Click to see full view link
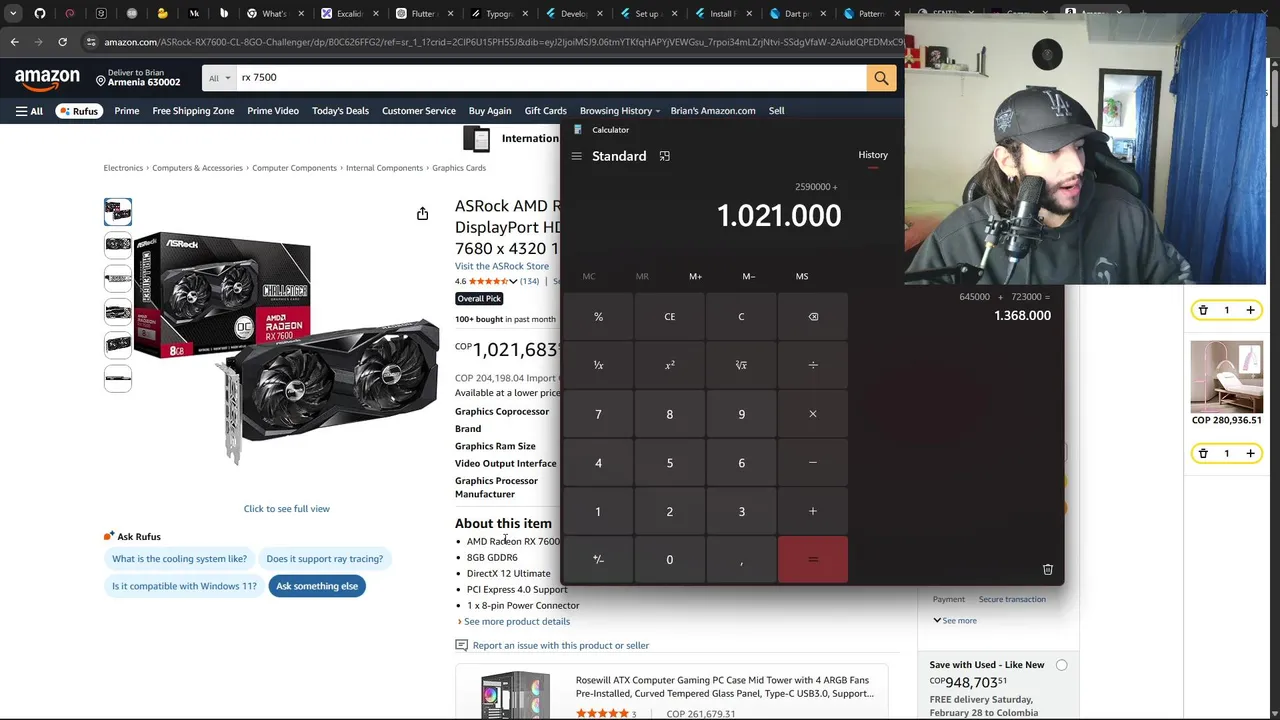The width and height of the screenshot is (1280, 720). click(287, 509)
